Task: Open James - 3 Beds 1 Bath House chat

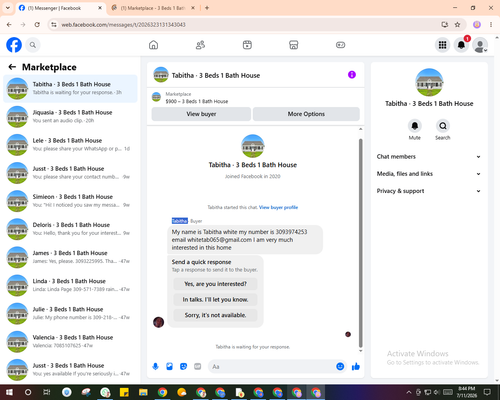Action: tap(70, 257)
